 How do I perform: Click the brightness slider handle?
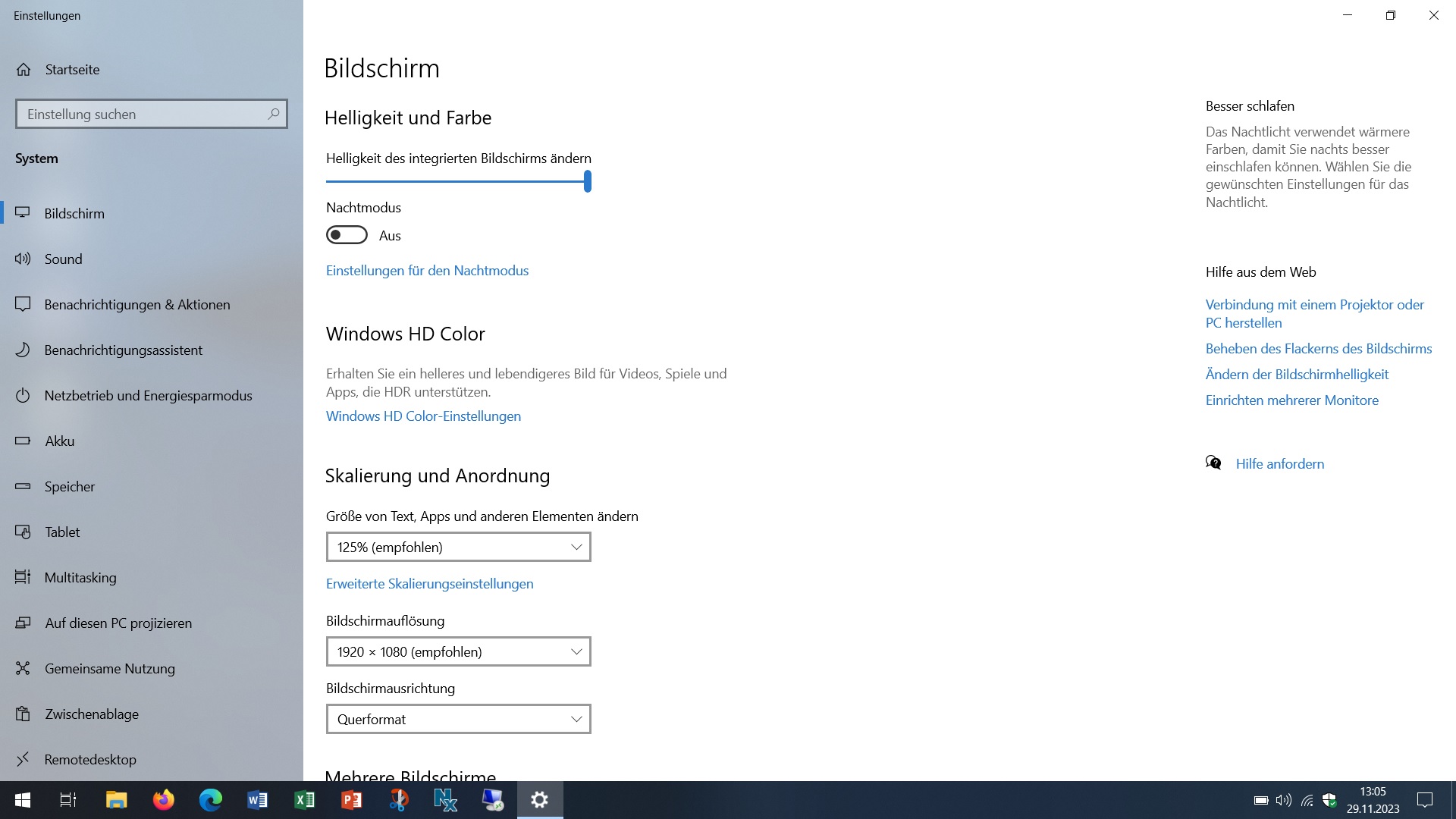coord(588,181)
